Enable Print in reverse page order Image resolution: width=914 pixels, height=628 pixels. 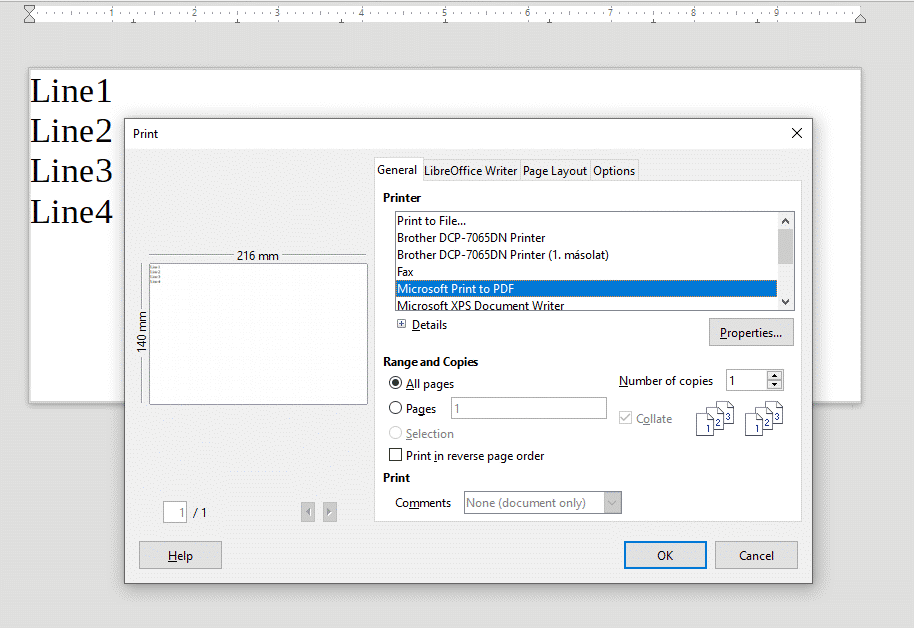pos(395,455)
